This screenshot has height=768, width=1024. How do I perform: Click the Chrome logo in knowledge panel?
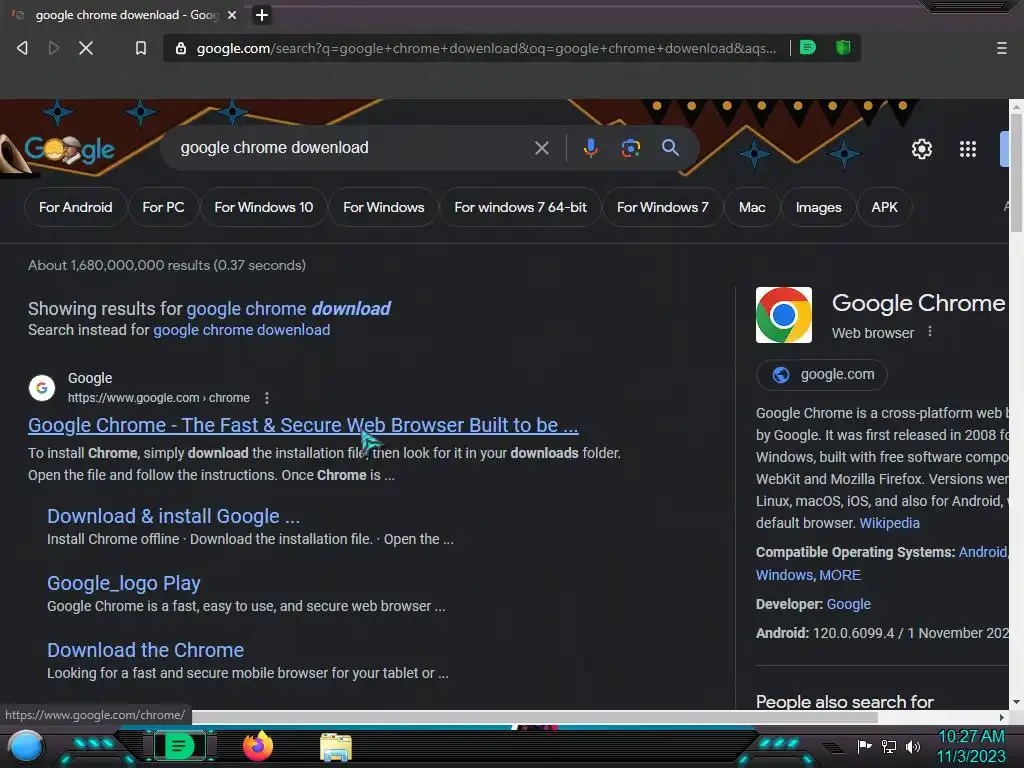click(784, 315)
